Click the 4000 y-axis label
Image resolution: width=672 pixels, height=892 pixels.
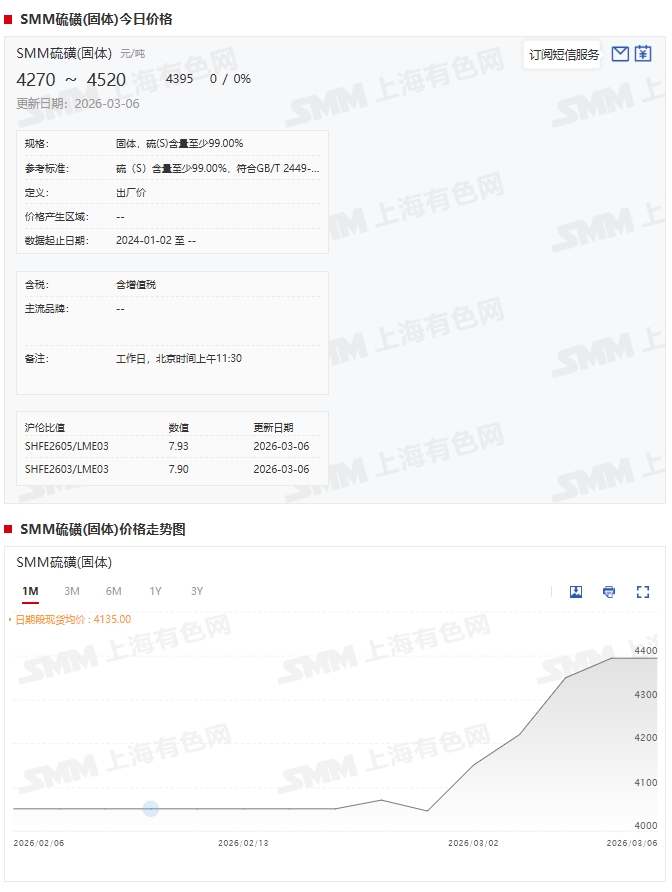645,825
